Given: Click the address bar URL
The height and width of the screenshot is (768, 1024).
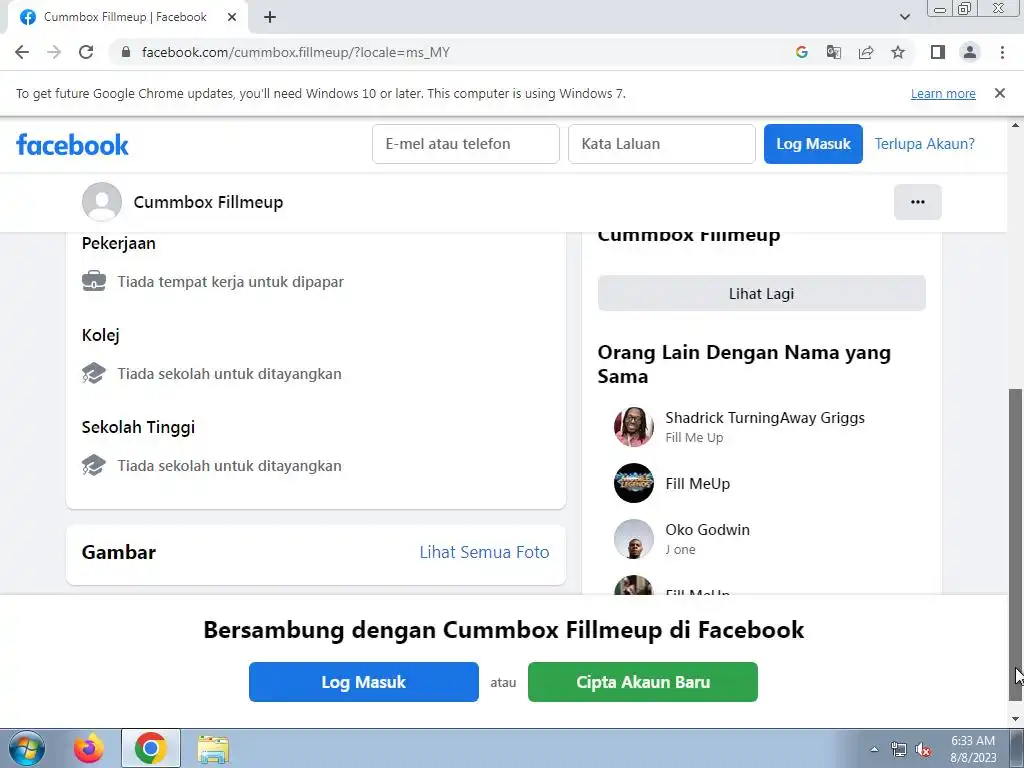Looking at the screenshot, I should [x=296, y=52].
